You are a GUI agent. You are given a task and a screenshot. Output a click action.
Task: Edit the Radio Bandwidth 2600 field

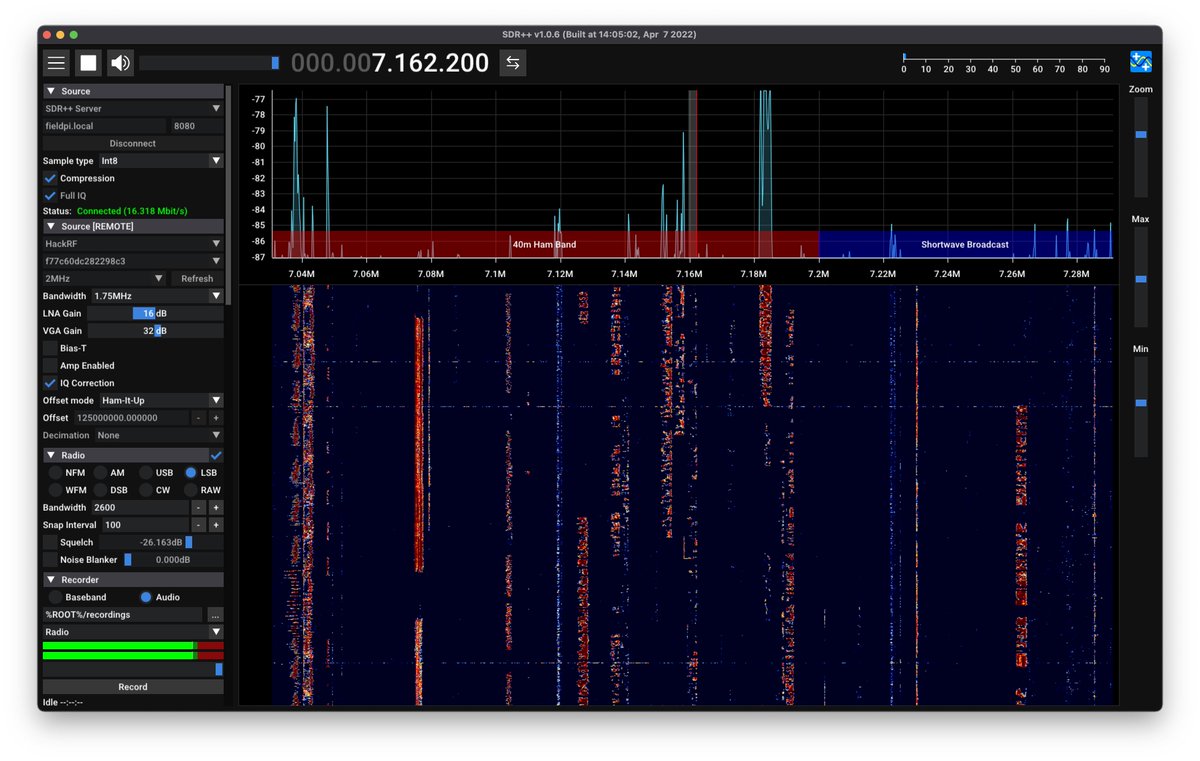click(139, 507)
